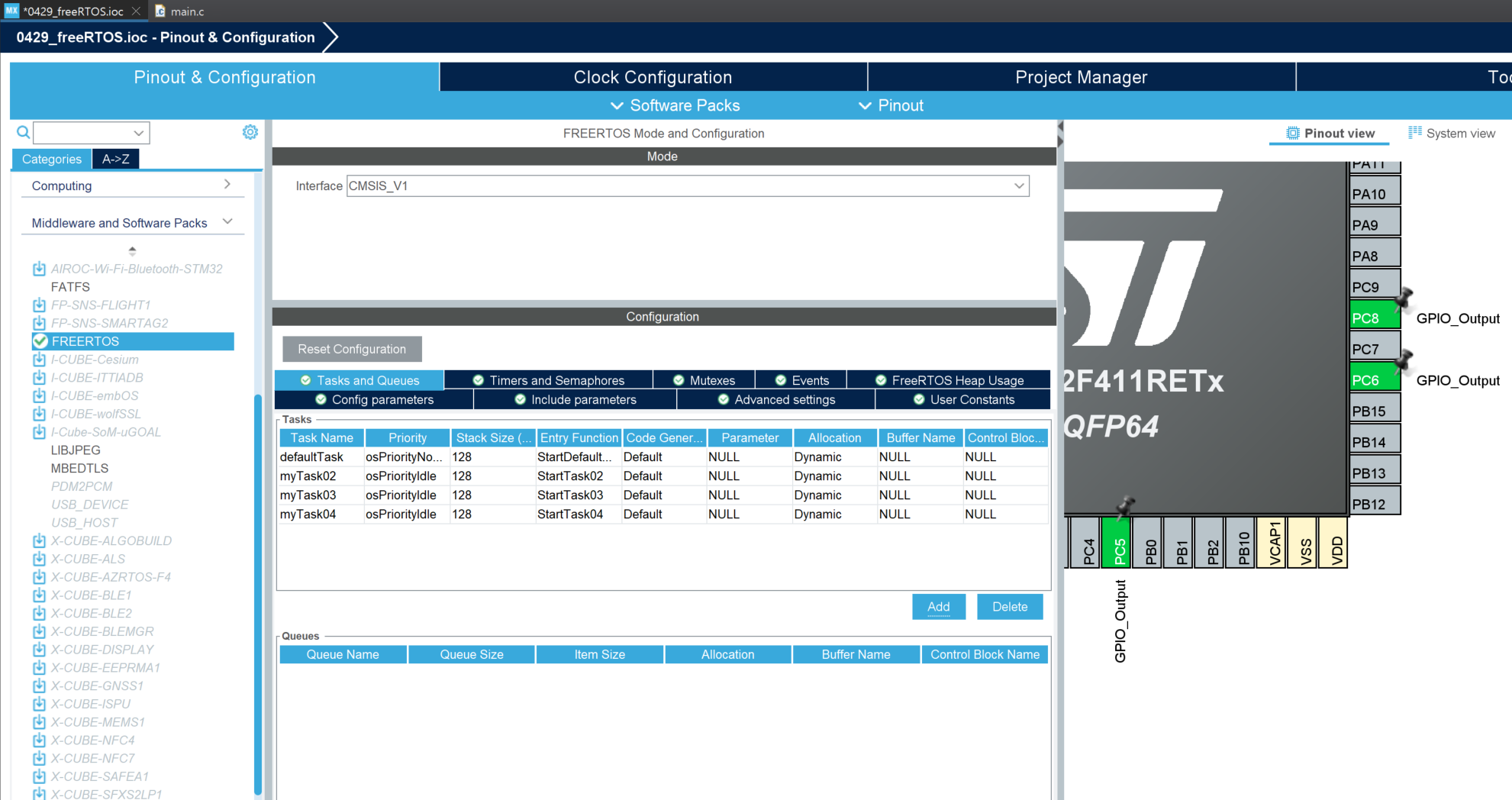The width and height of the screenshot is (1512, 800).
Task: Open the Pinout dropdown menu
Action: click(x=891, y=105)
